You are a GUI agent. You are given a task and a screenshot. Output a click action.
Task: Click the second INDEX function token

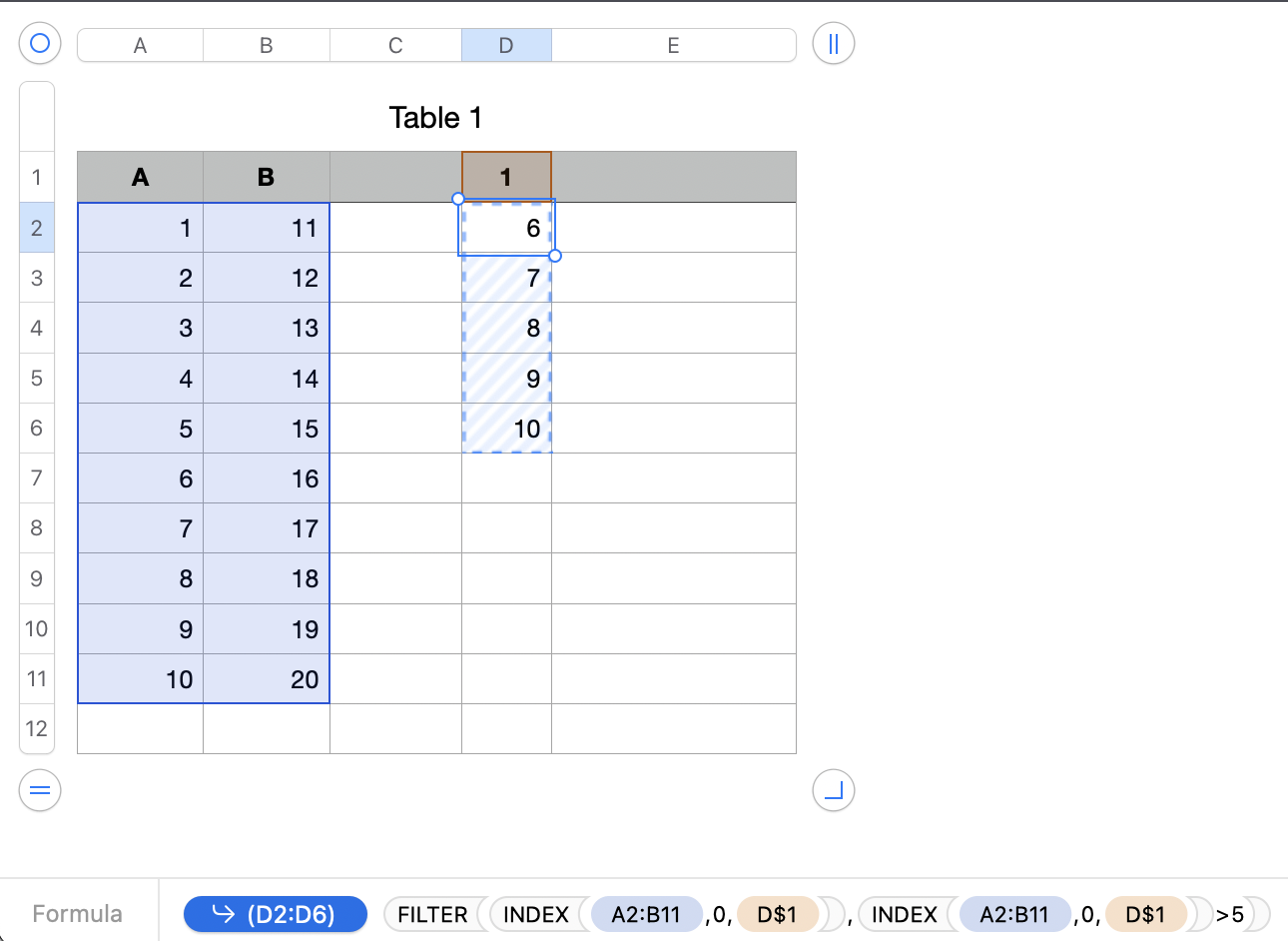pos(904,914)
